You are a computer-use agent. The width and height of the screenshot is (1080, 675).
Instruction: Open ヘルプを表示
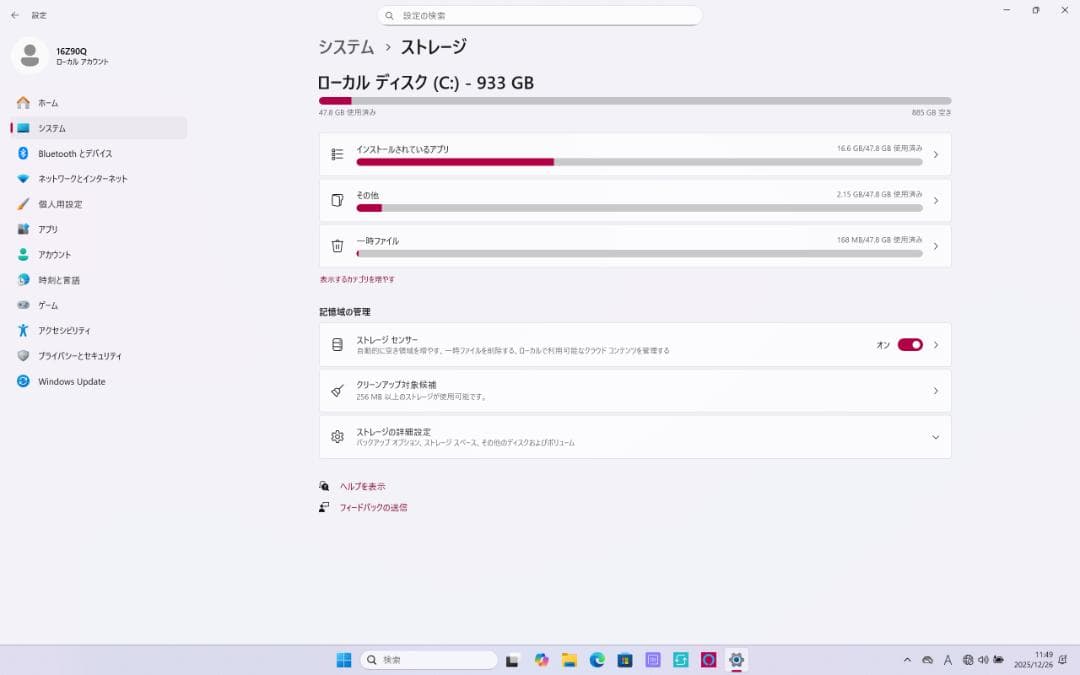pyautogui.click(x=361, y=486)
